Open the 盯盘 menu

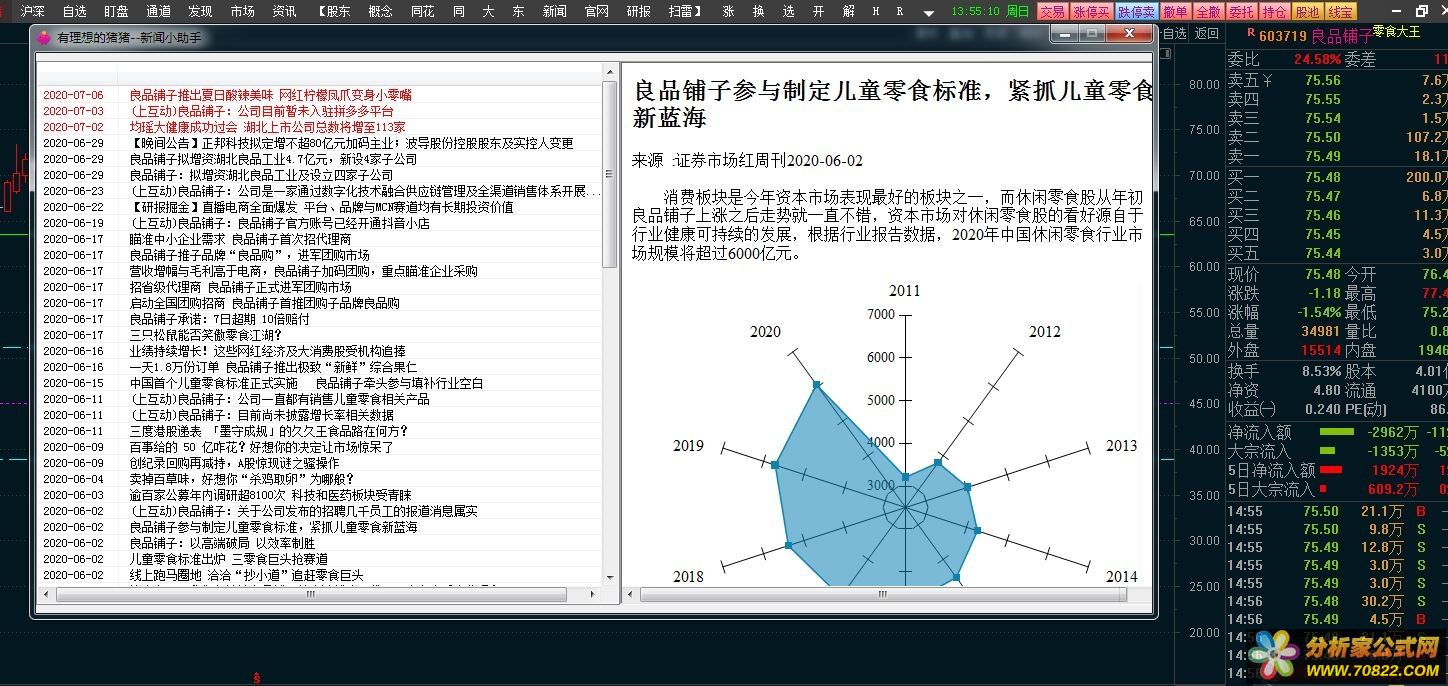(x=116, y=11)
